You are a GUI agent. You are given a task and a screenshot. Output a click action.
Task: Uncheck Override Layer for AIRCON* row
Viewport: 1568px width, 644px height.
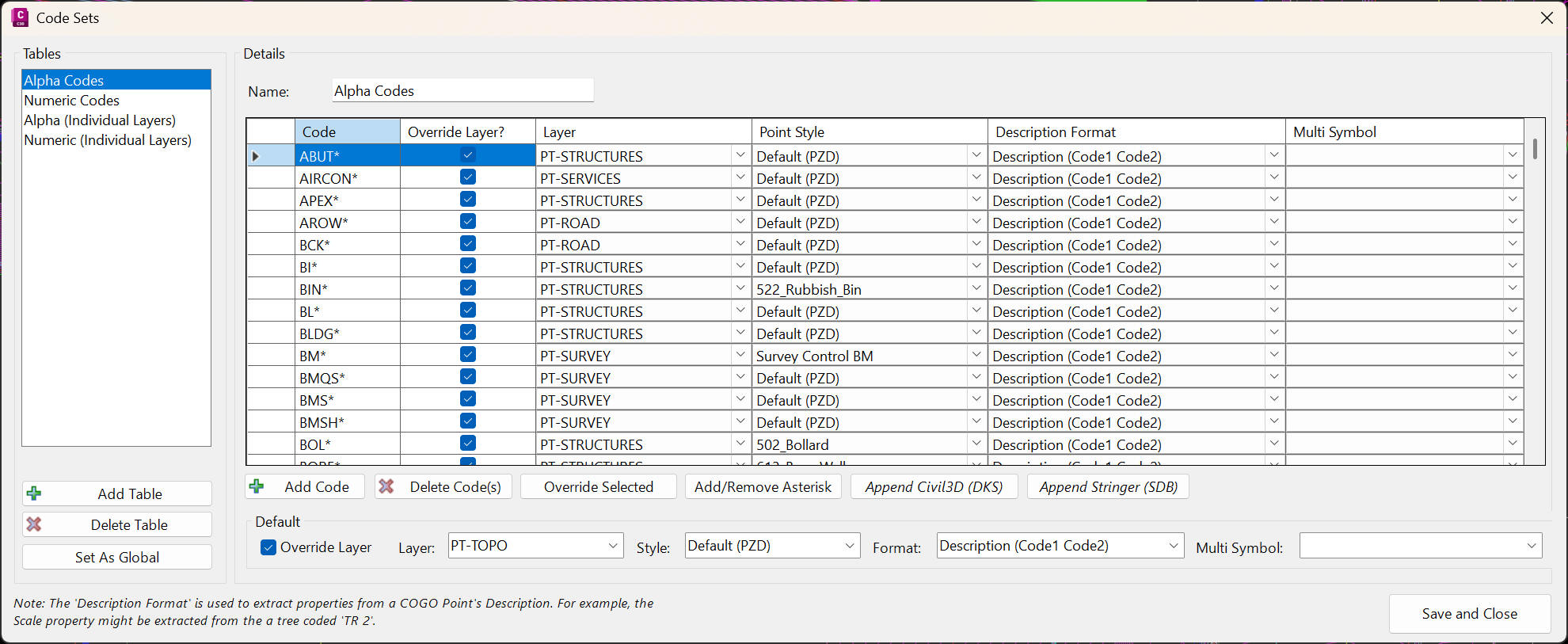click(x=468, y=177)
